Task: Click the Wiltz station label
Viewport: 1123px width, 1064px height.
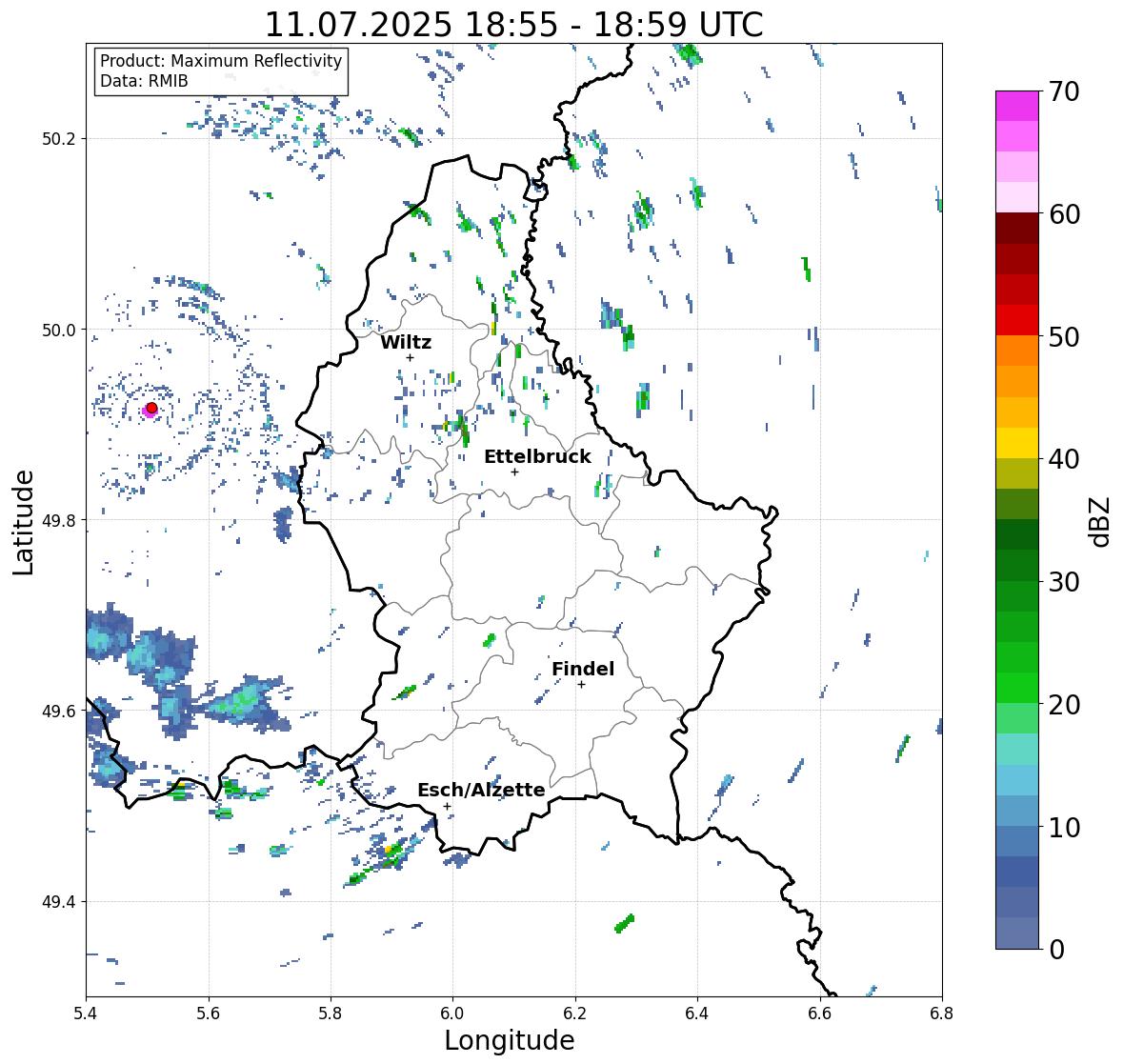Action: coord(406,342)
